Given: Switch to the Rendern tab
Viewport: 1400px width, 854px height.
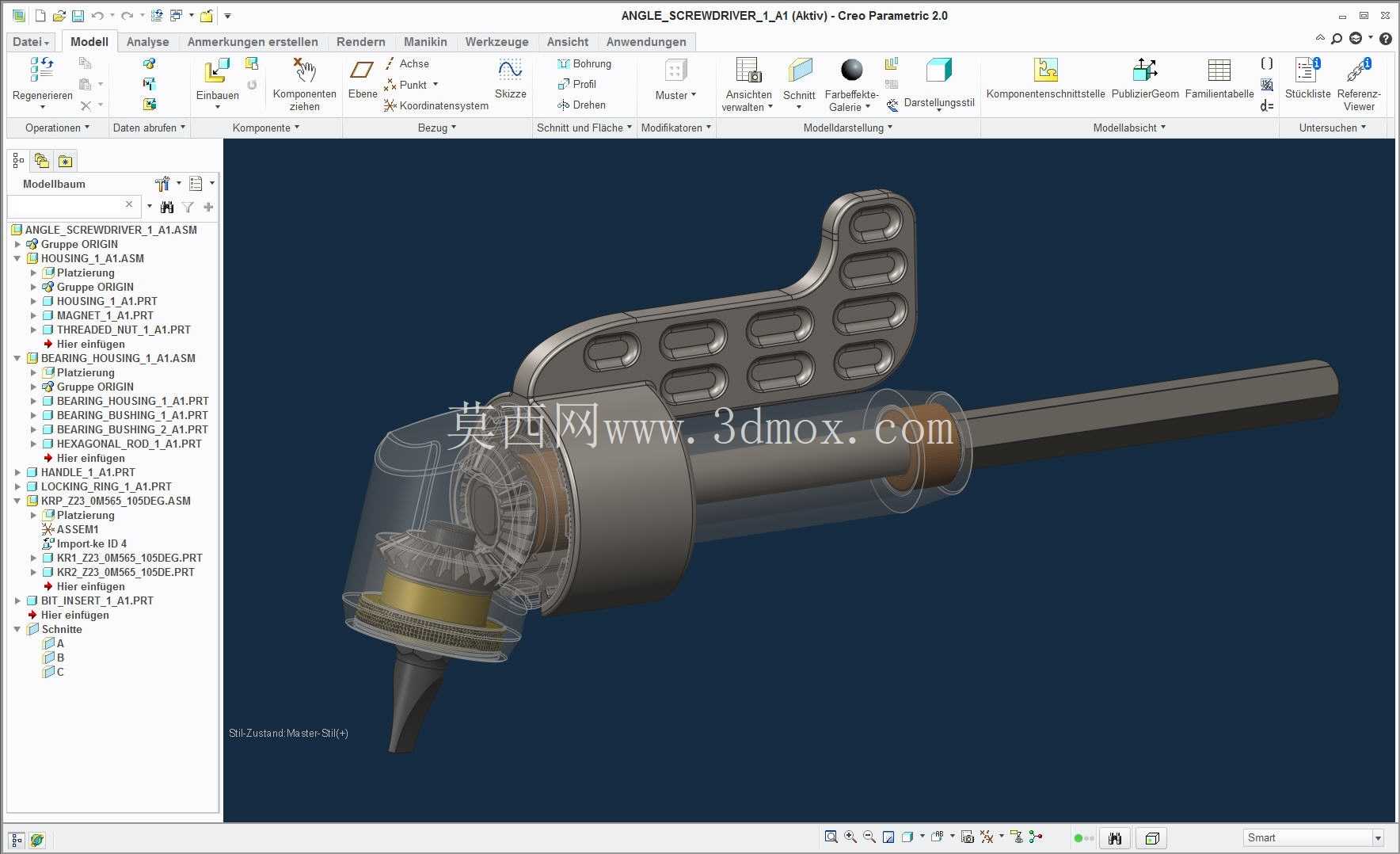Looking at the screenshot, I should 360,42.
